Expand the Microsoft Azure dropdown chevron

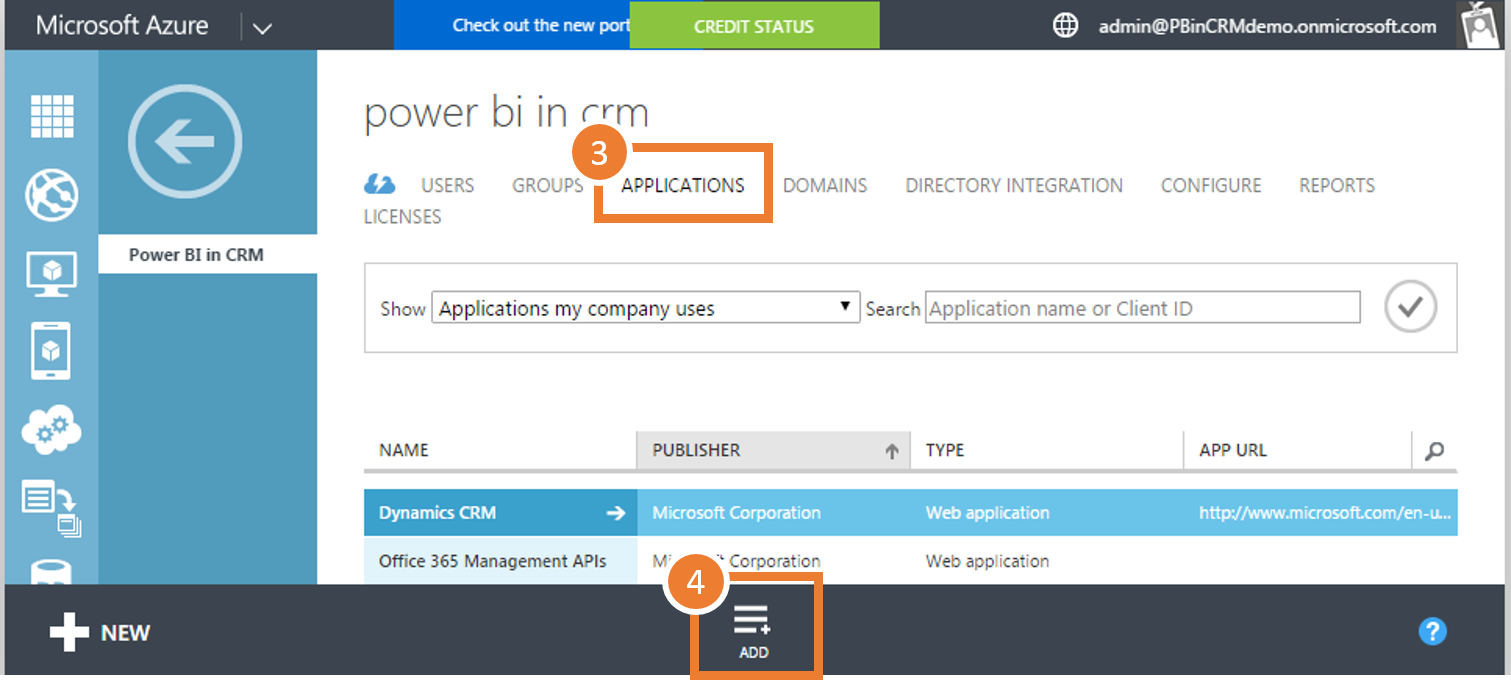pos(262,28)
